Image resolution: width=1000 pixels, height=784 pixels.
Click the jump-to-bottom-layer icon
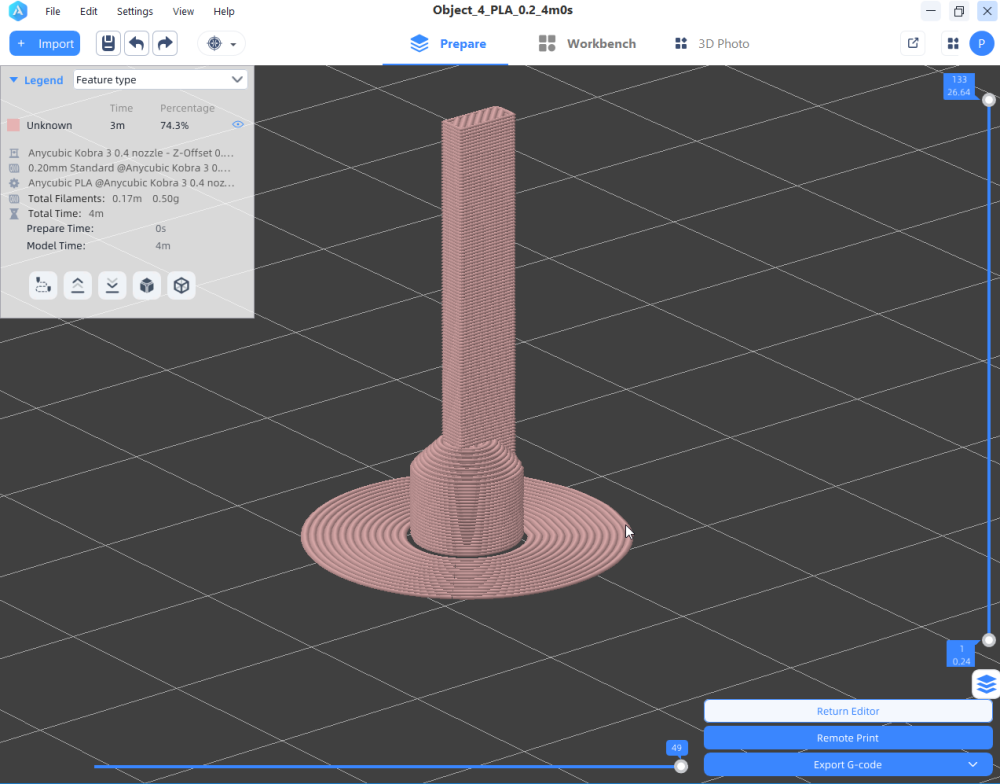click(112, 285)
